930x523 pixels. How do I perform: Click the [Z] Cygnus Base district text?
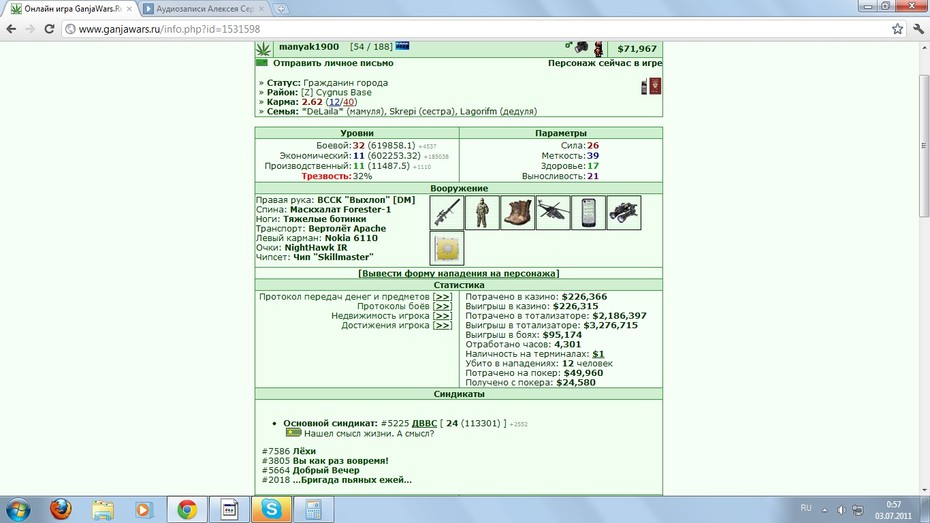[x=336, y=93]
